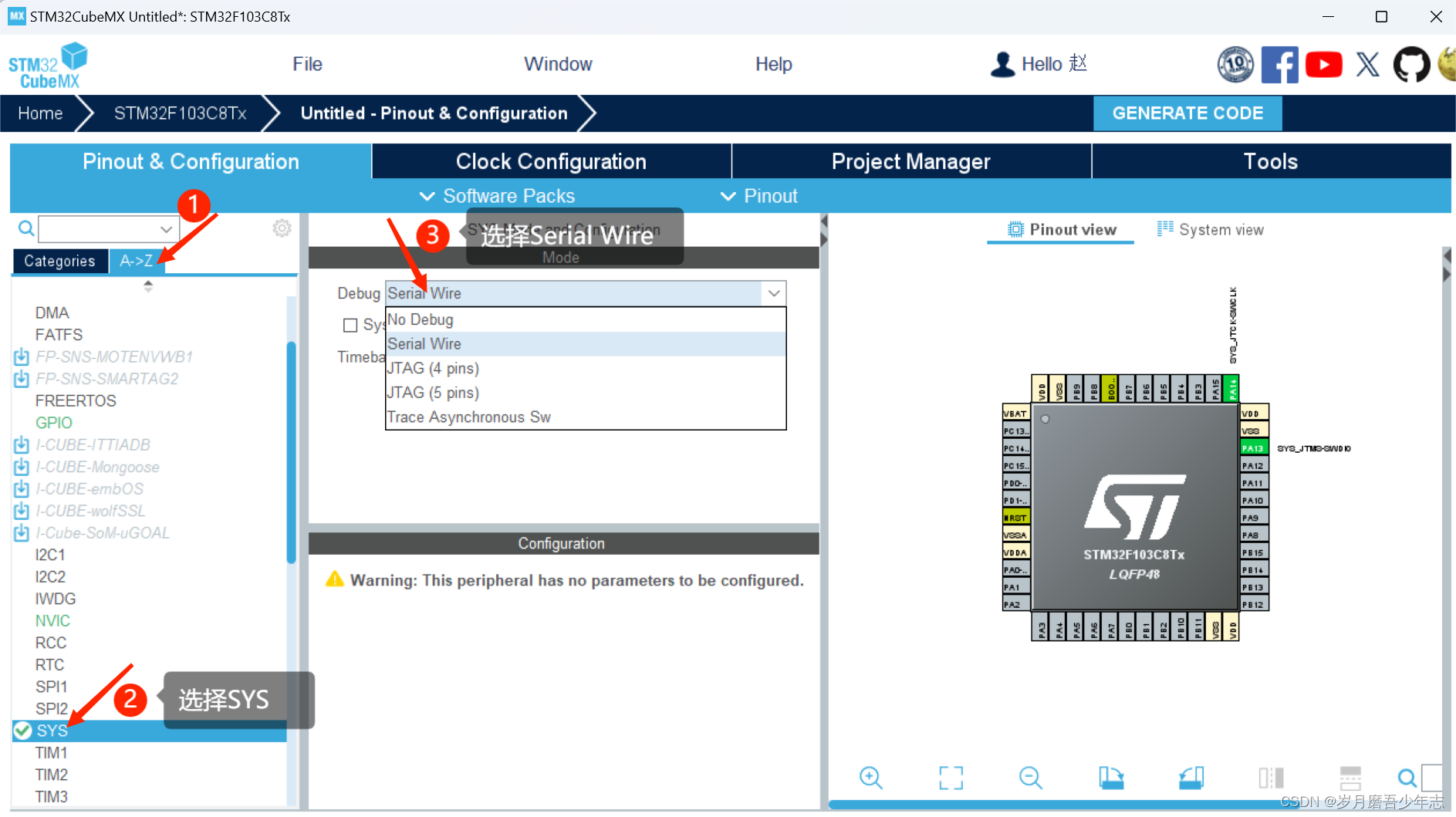Open the ST YouTube channel icon

(1324, 64)
